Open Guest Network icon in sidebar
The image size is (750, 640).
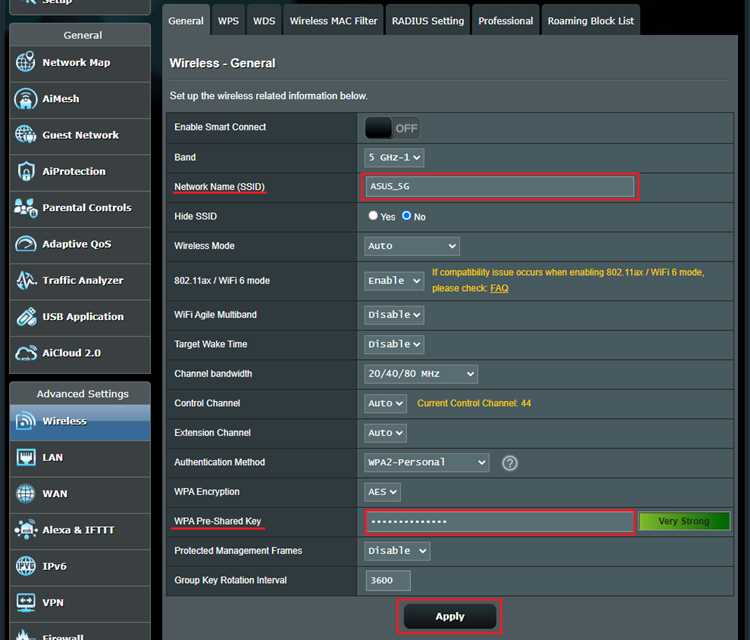25,135
